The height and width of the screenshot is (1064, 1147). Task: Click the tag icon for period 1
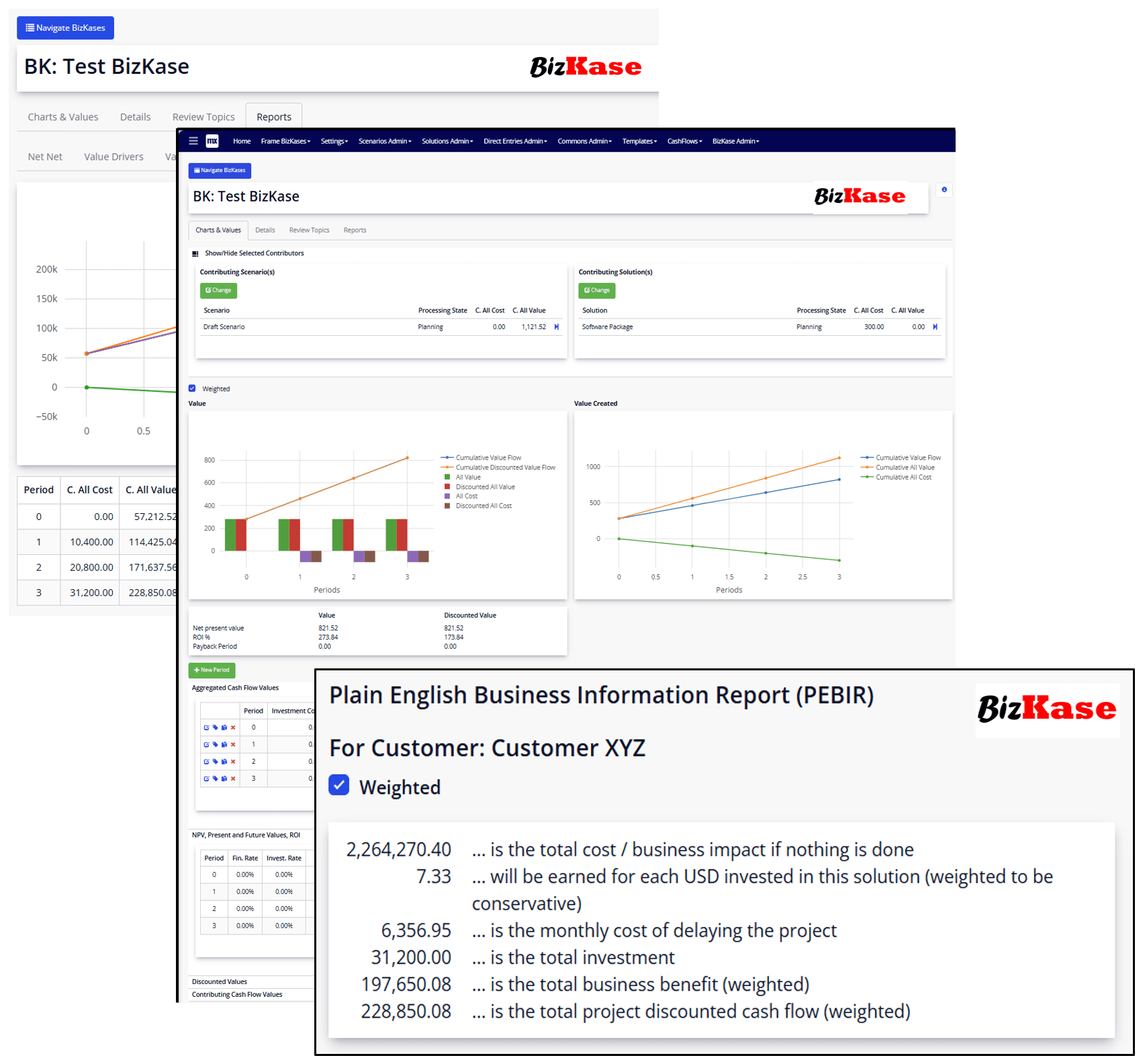point(215,744)
